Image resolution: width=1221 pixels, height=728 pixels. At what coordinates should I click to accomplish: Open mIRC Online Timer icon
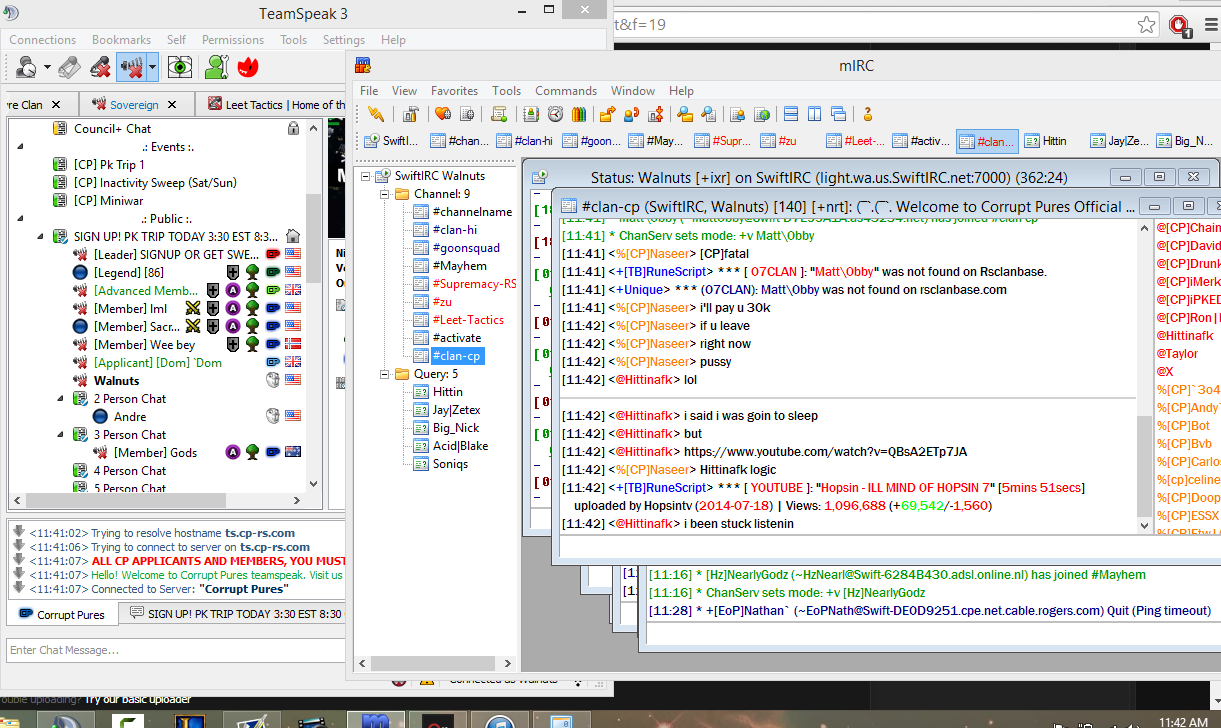pos(762,114)
